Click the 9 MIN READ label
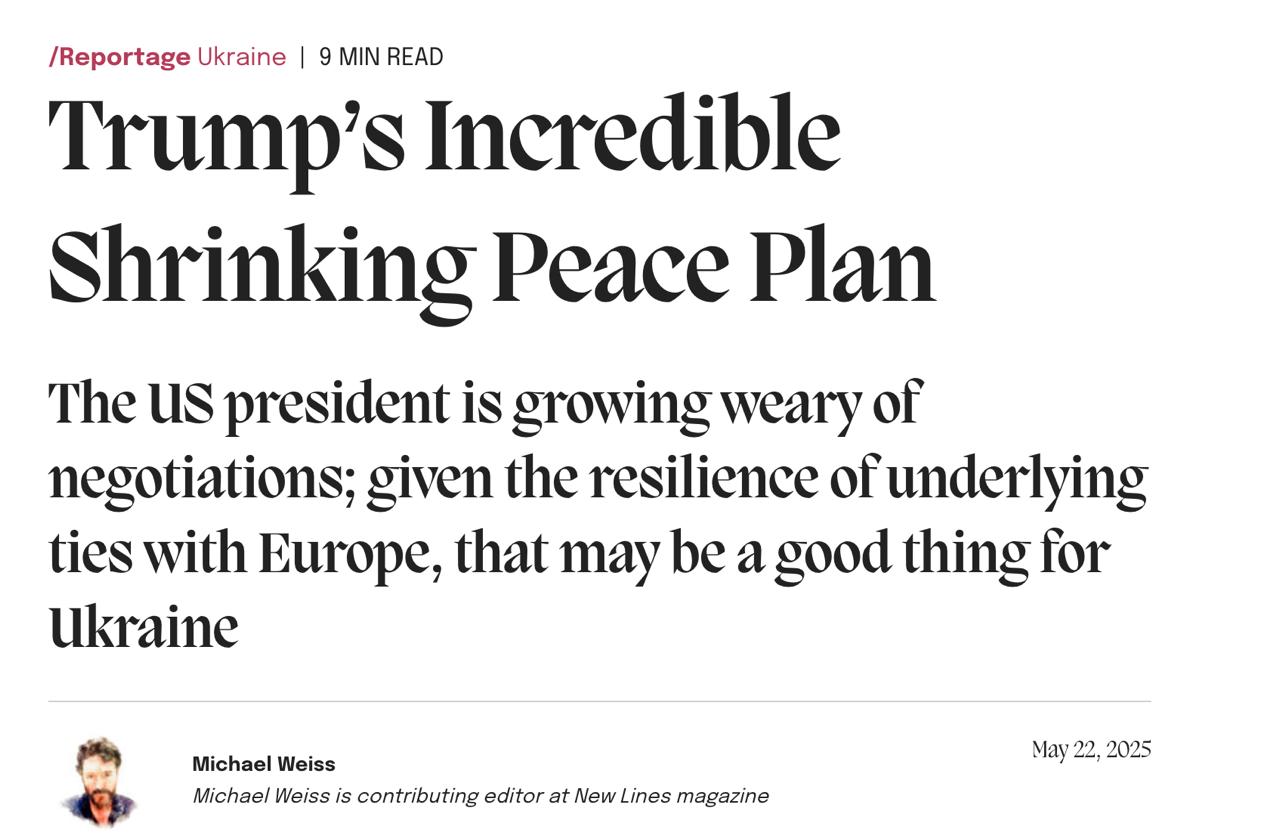Viewport: 1280px width, 836px height. (381, 57)
